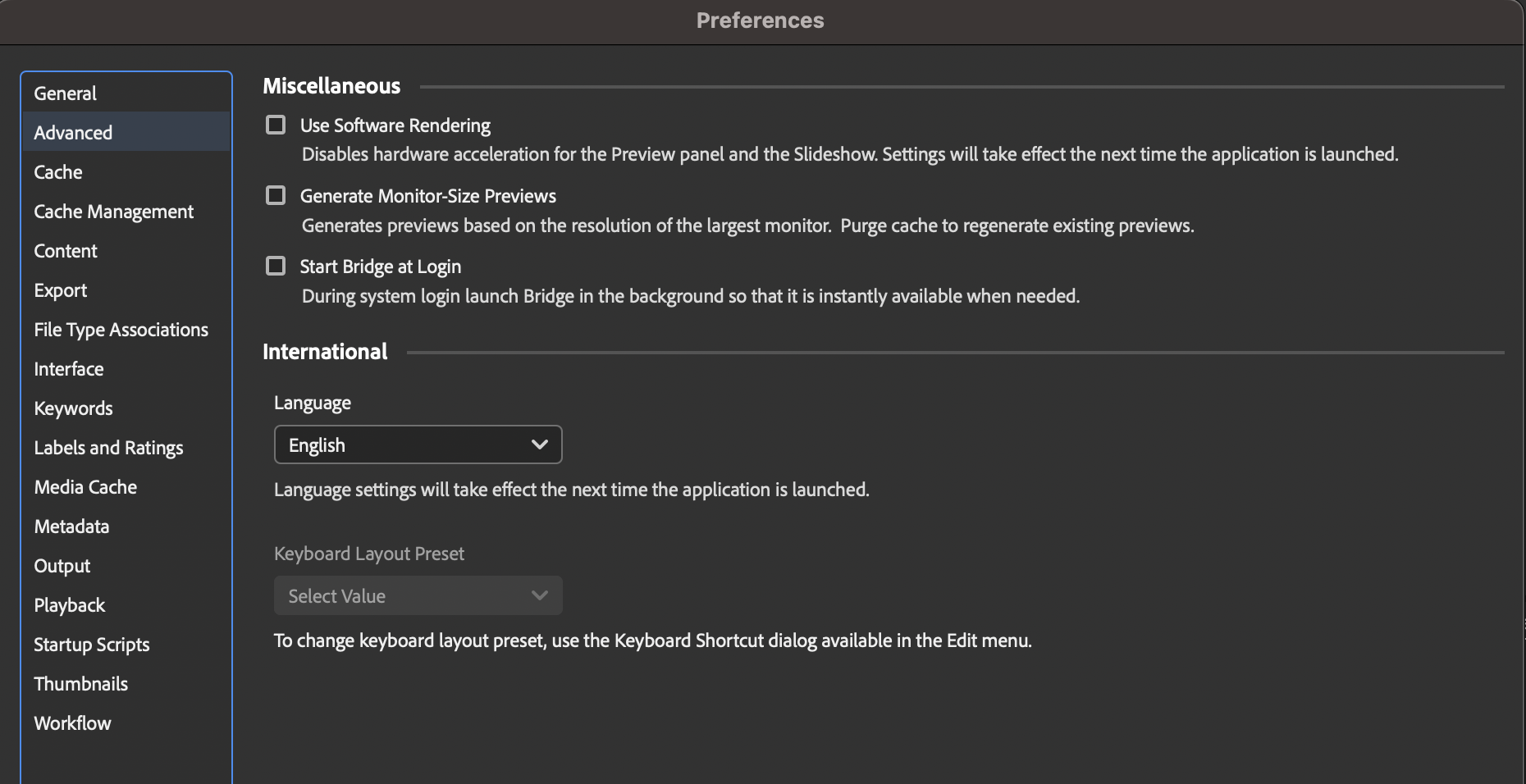This screenshot has height=784, width=1526.
Task: Enable Use Software Rendering checkbox
Action: 276,125
